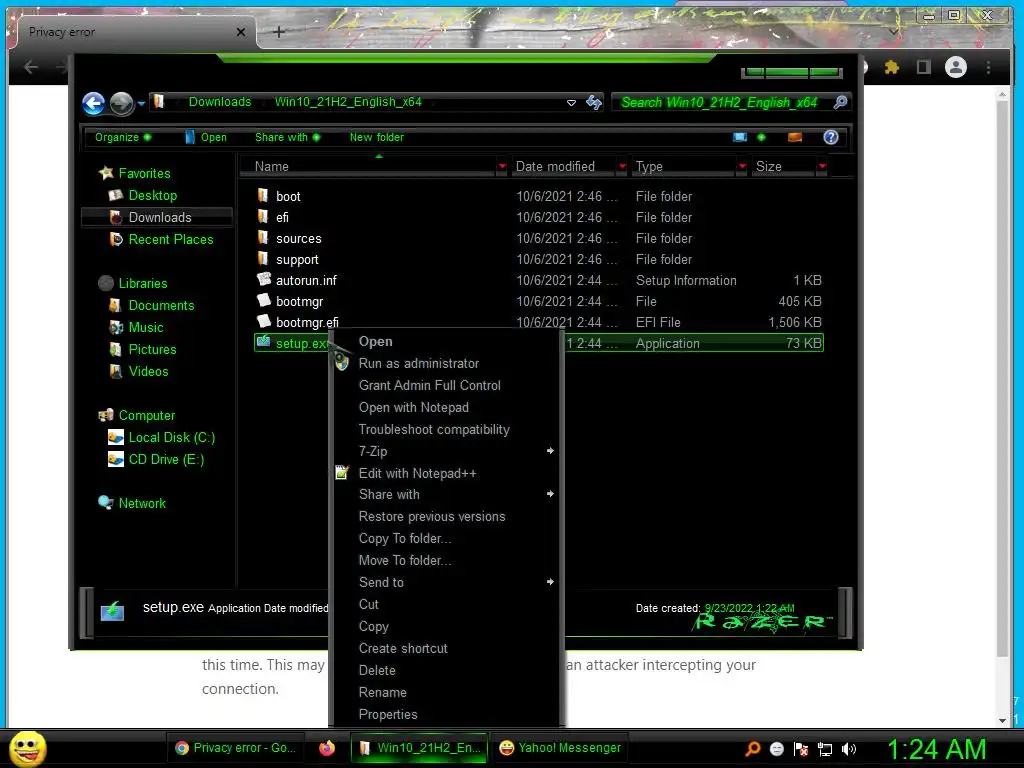Launch Firefox from the taskbar
Screen dimensions: 1024x768
coord(327,748)
